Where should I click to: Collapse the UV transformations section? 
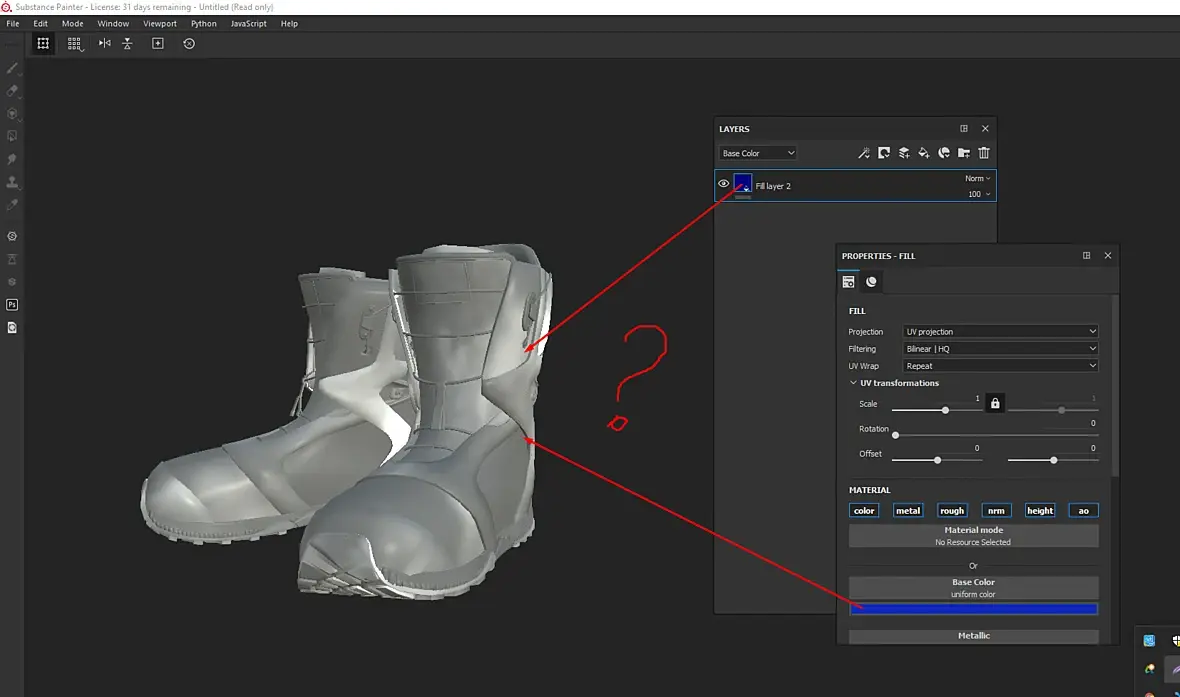click(x=853, y=383)
